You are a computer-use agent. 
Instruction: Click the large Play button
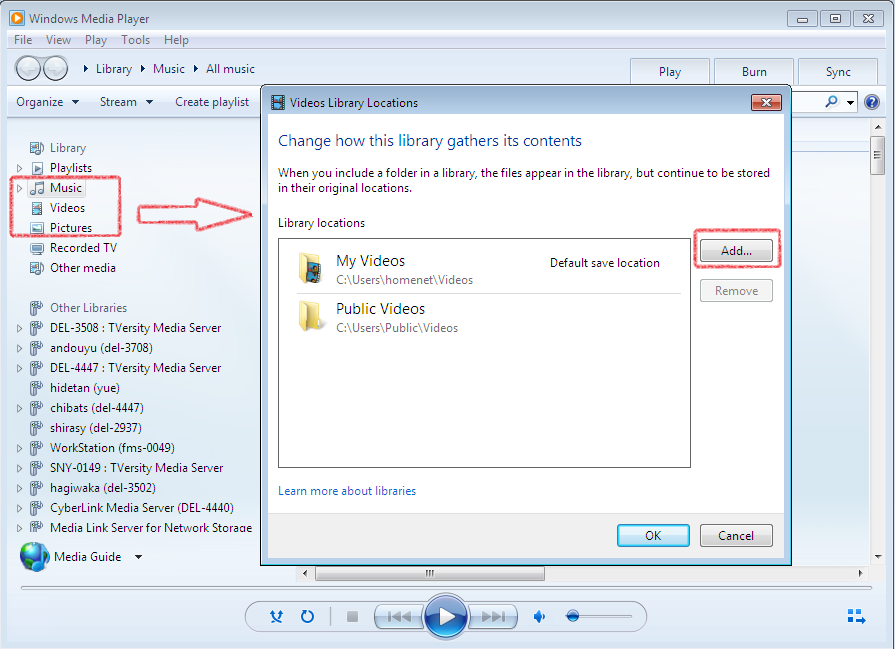[446, 616]
